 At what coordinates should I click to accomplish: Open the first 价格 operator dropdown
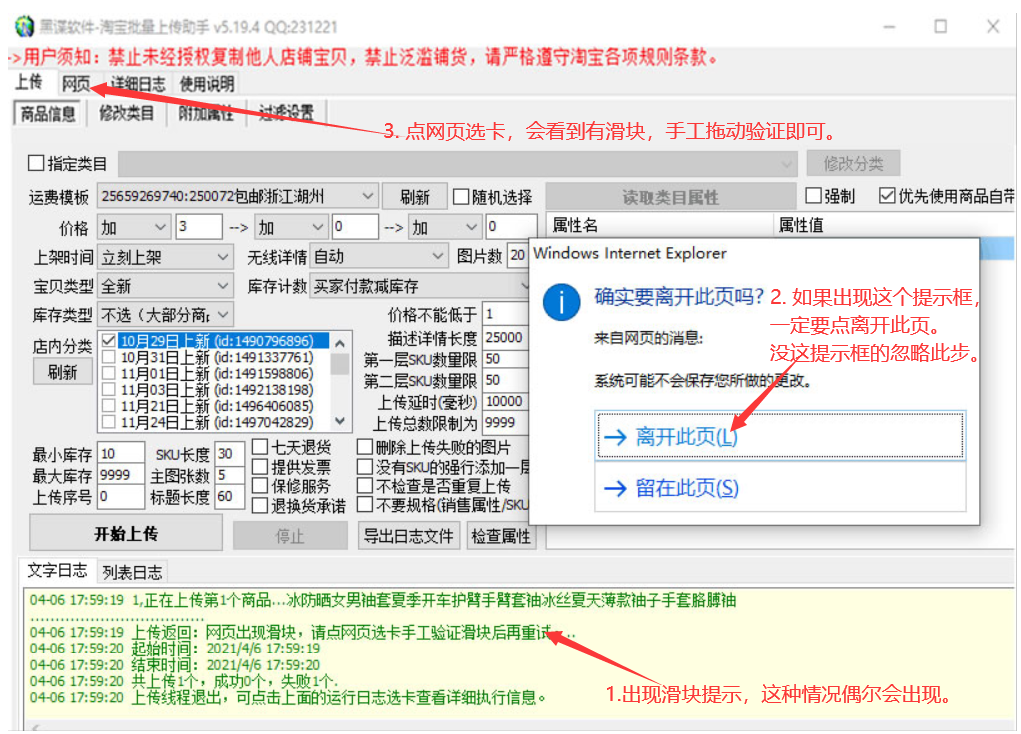(134, 227)
